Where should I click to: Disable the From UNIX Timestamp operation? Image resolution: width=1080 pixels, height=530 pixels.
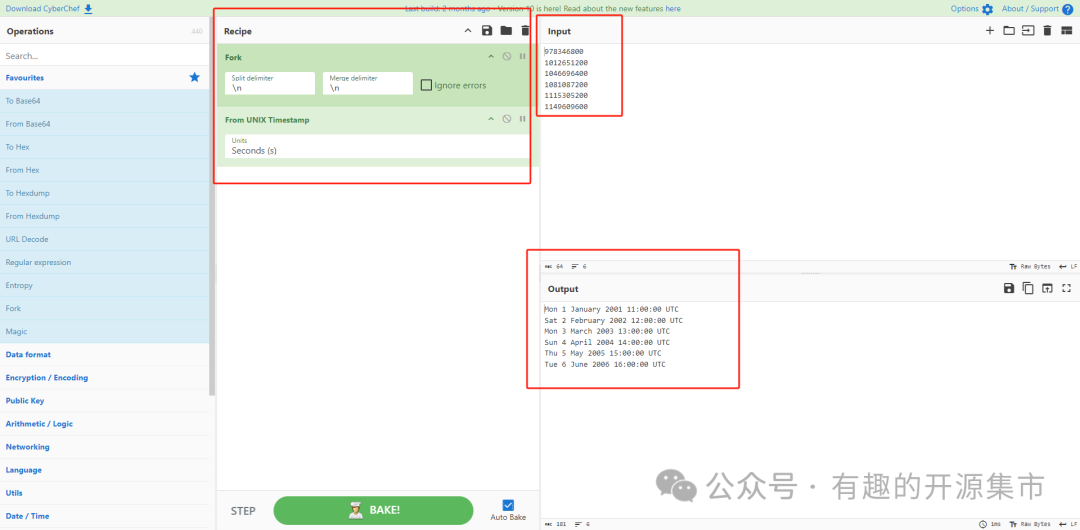507,119
